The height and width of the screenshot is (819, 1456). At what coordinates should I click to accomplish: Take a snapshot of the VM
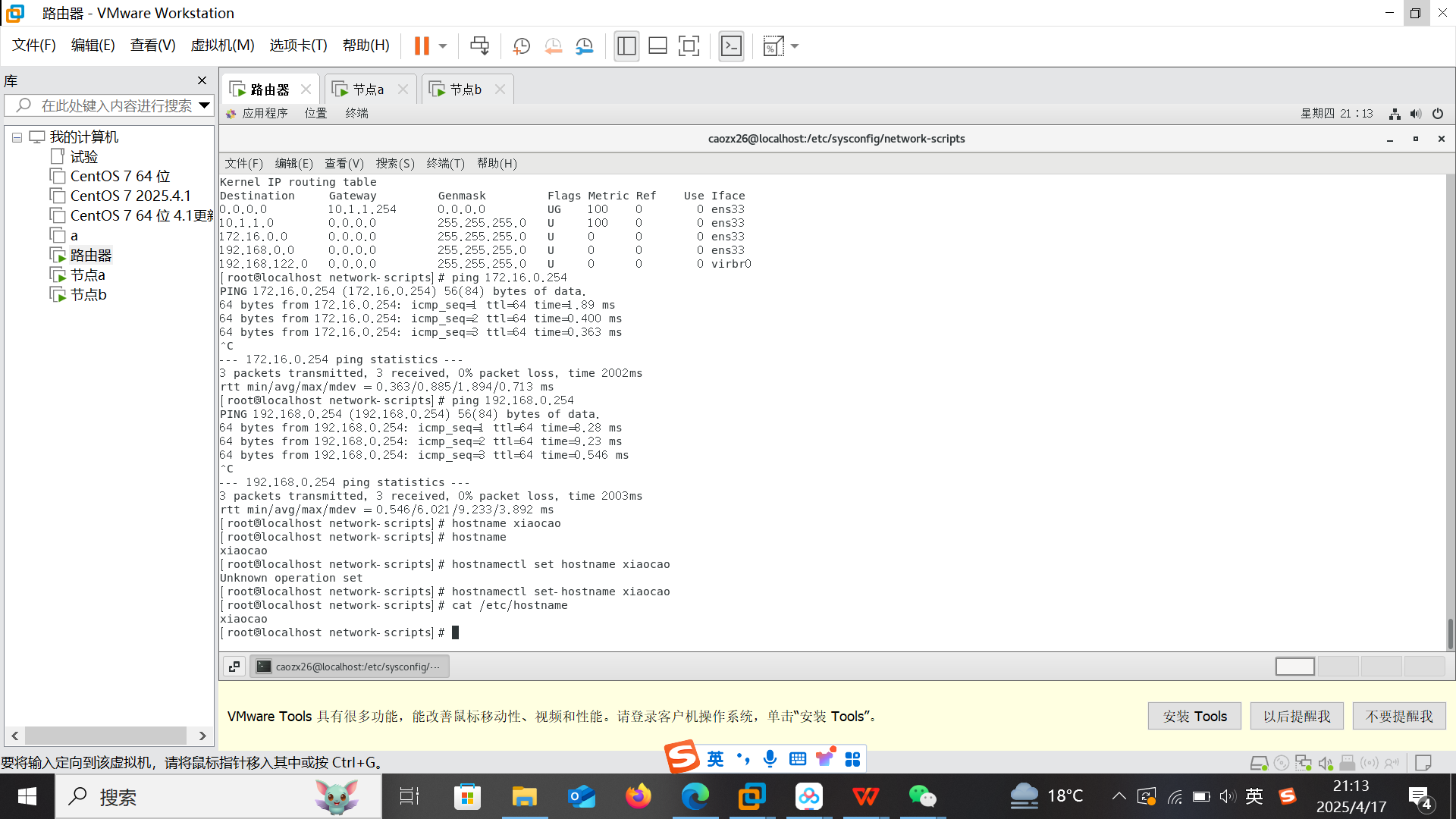coord(521,46)
